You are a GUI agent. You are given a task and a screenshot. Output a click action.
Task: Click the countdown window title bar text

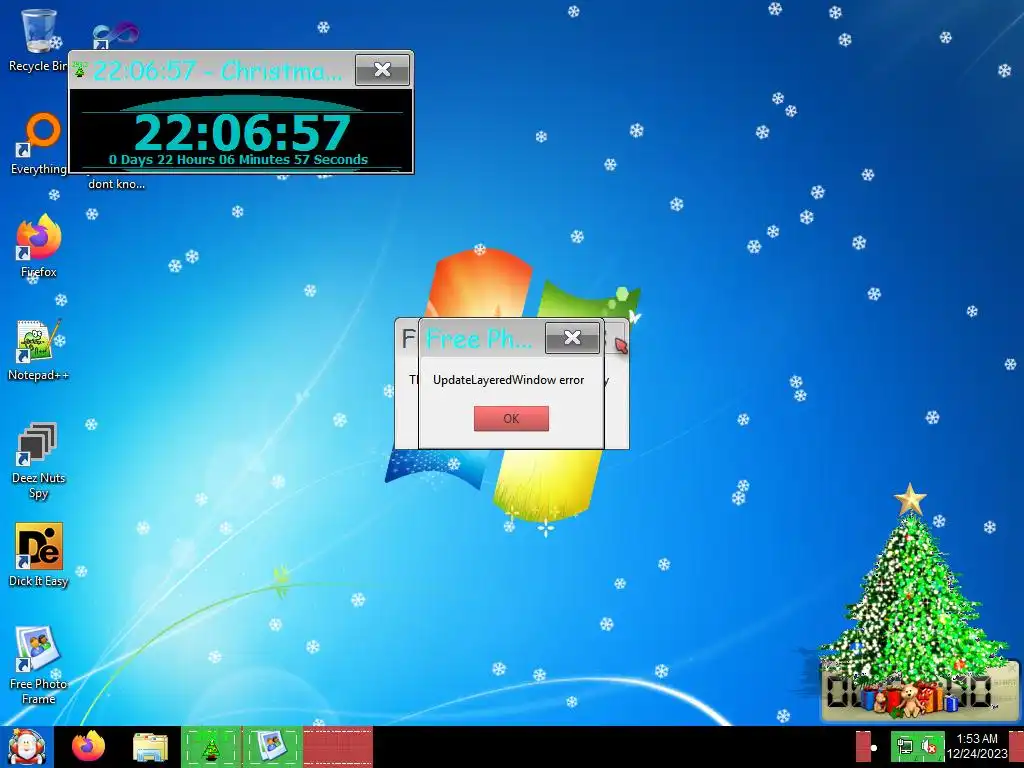217,70
